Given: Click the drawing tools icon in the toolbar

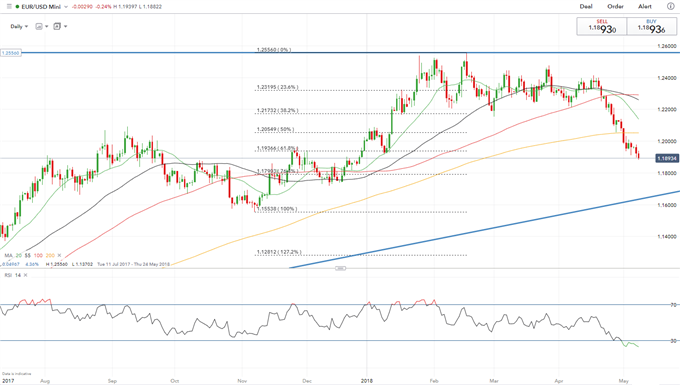Looking at the screenshot, I should pyautogui.click(x=57, y=26).
